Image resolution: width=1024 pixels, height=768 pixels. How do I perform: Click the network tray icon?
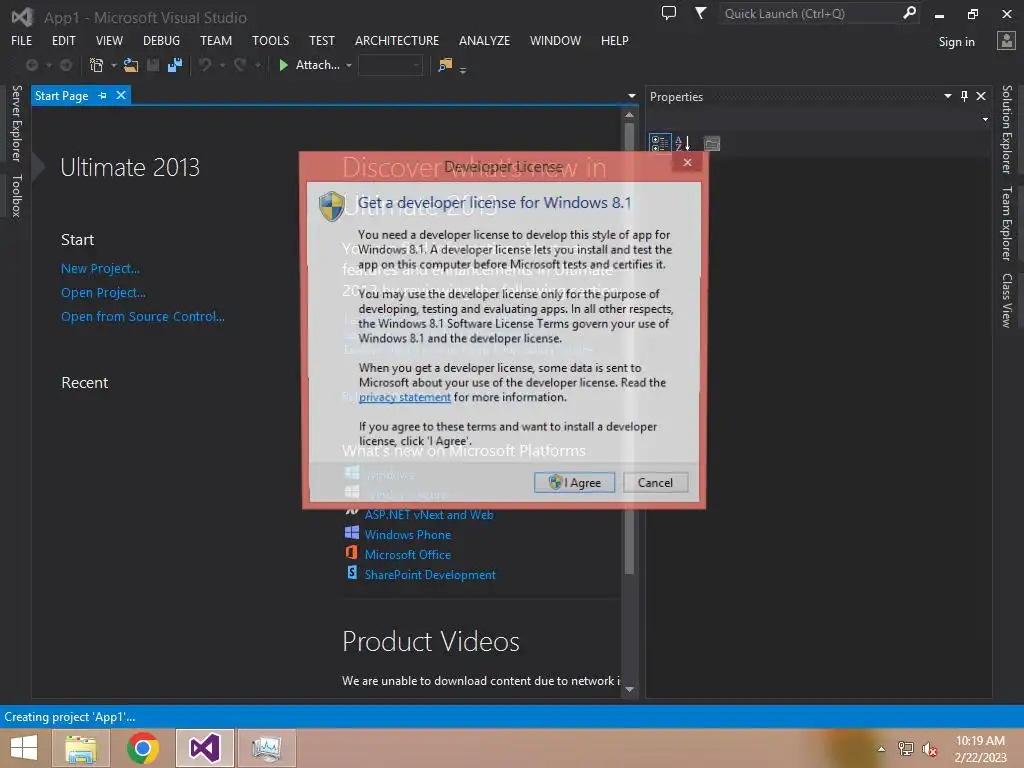(x=905, y=749)
